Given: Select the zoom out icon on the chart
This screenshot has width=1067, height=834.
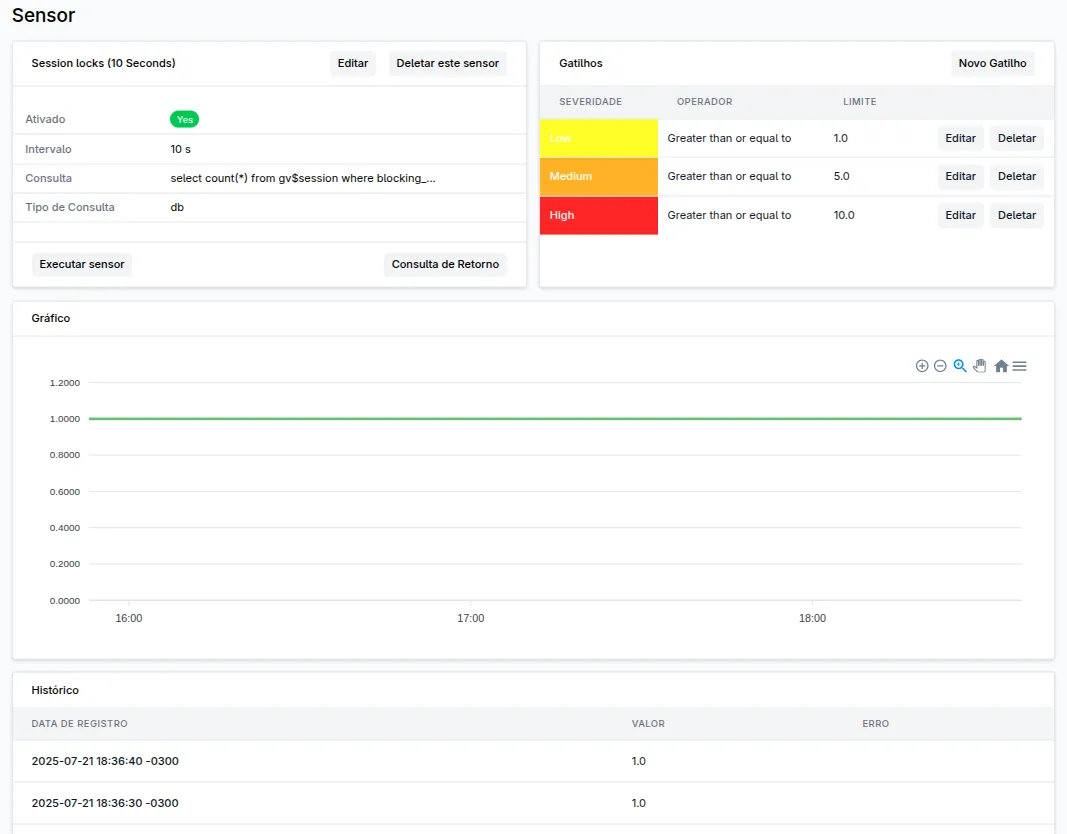Looking at the screenshot, I should (940, 366).
